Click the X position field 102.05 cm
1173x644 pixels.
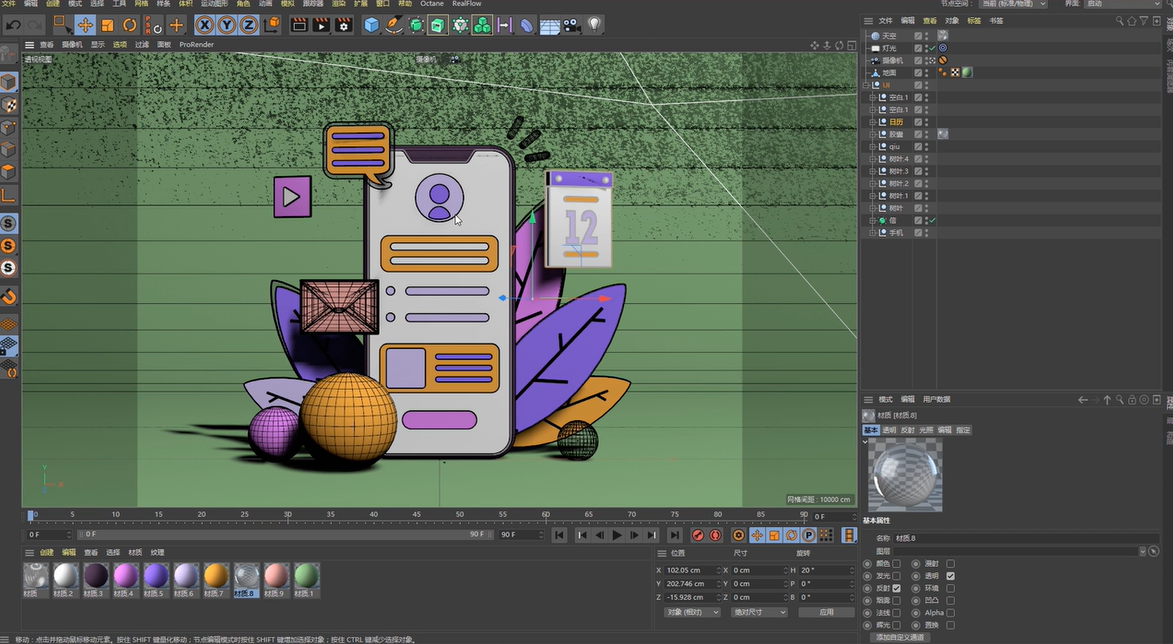point(693,570)
